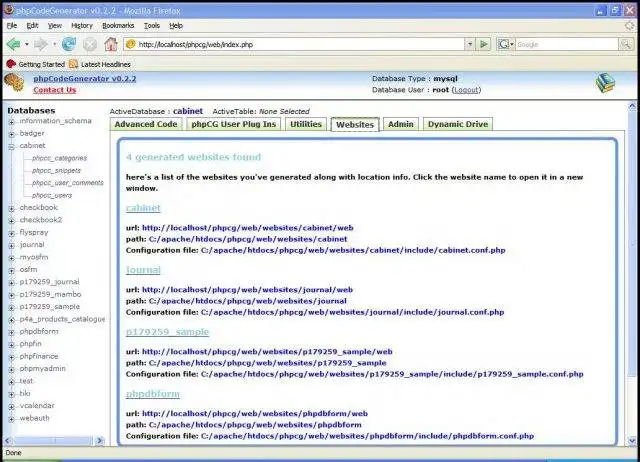Expand the checkbook database node
Screen dimensions: 640x462
pyautogui.click(x=11, y=208)
